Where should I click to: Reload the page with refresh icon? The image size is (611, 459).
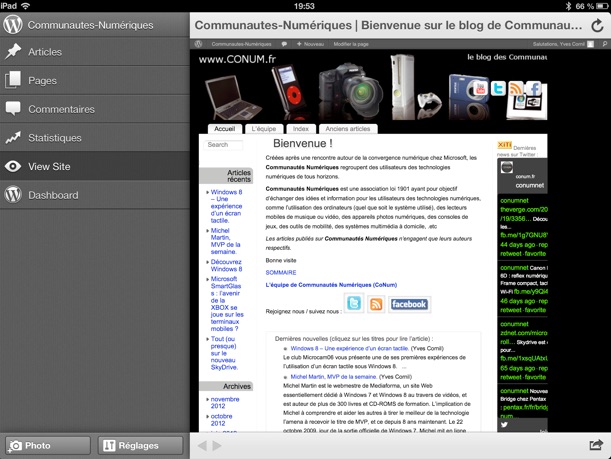(597, 26)
